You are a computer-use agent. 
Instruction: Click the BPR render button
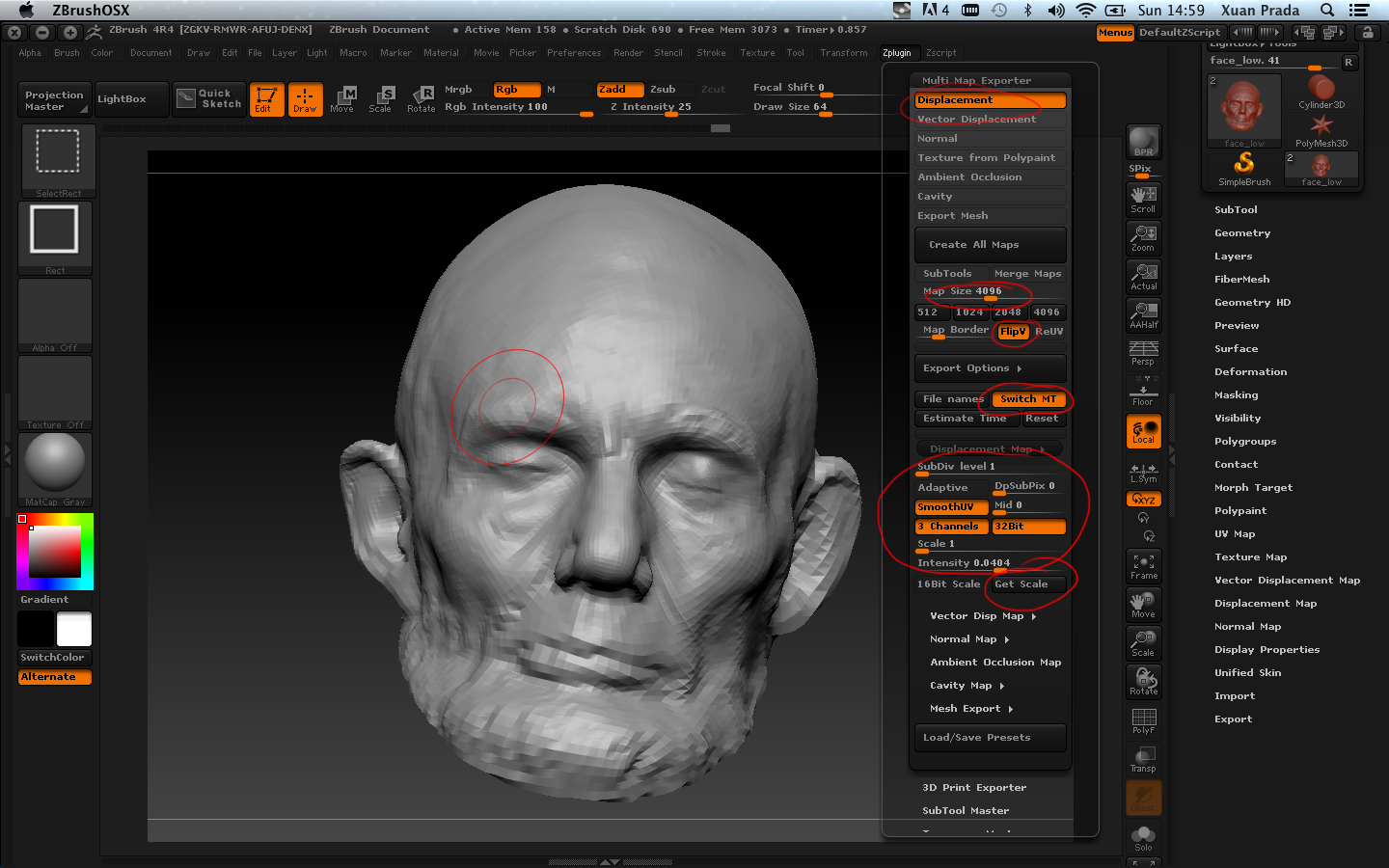(x=1144, y=142)
